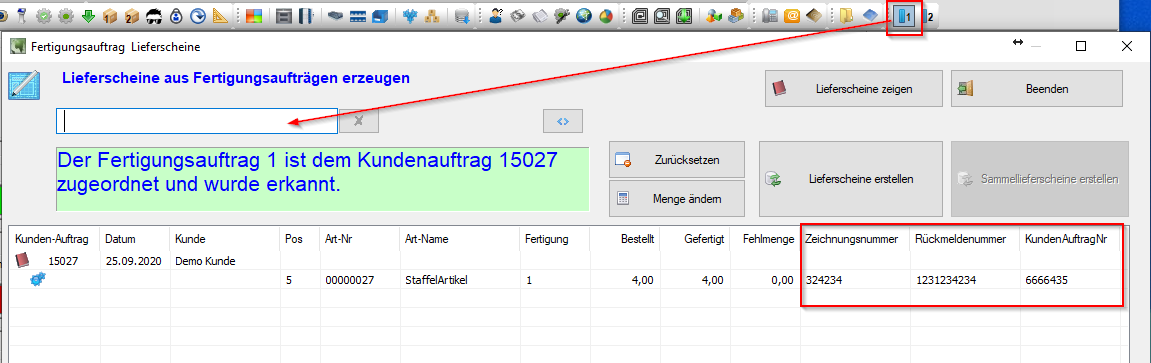The width and height of the screenshot is (1151, 363).
Task: Click the Menge ändern button
Action: (677, 198)
